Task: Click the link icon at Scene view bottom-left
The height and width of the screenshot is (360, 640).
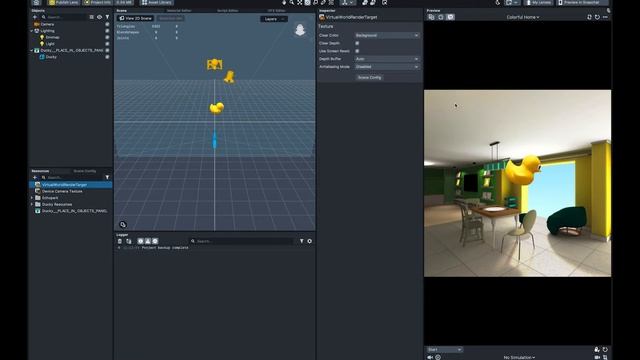Action: [x=123, y=224]
